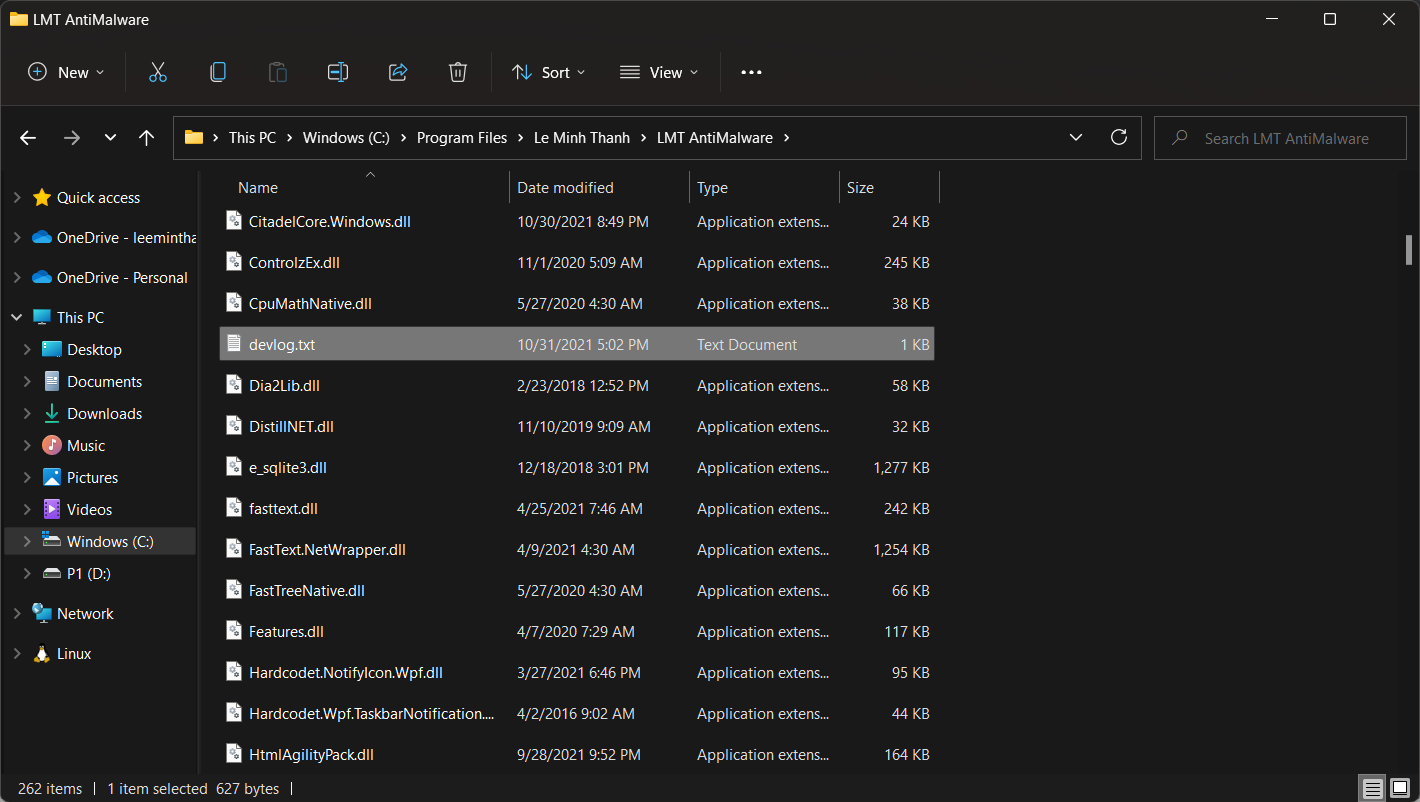Go up one folder level

147,138
